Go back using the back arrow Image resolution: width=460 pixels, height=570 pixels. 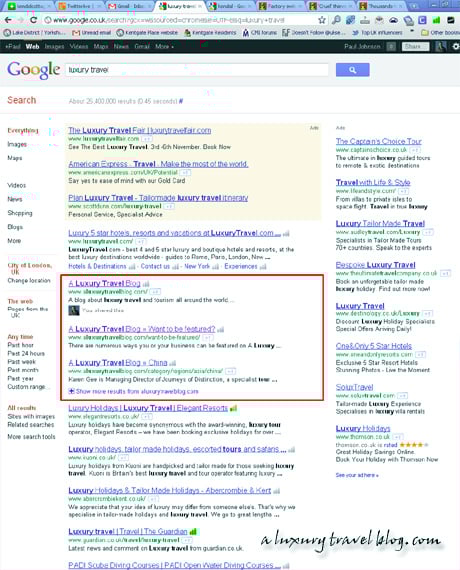[x=8, y=20]
